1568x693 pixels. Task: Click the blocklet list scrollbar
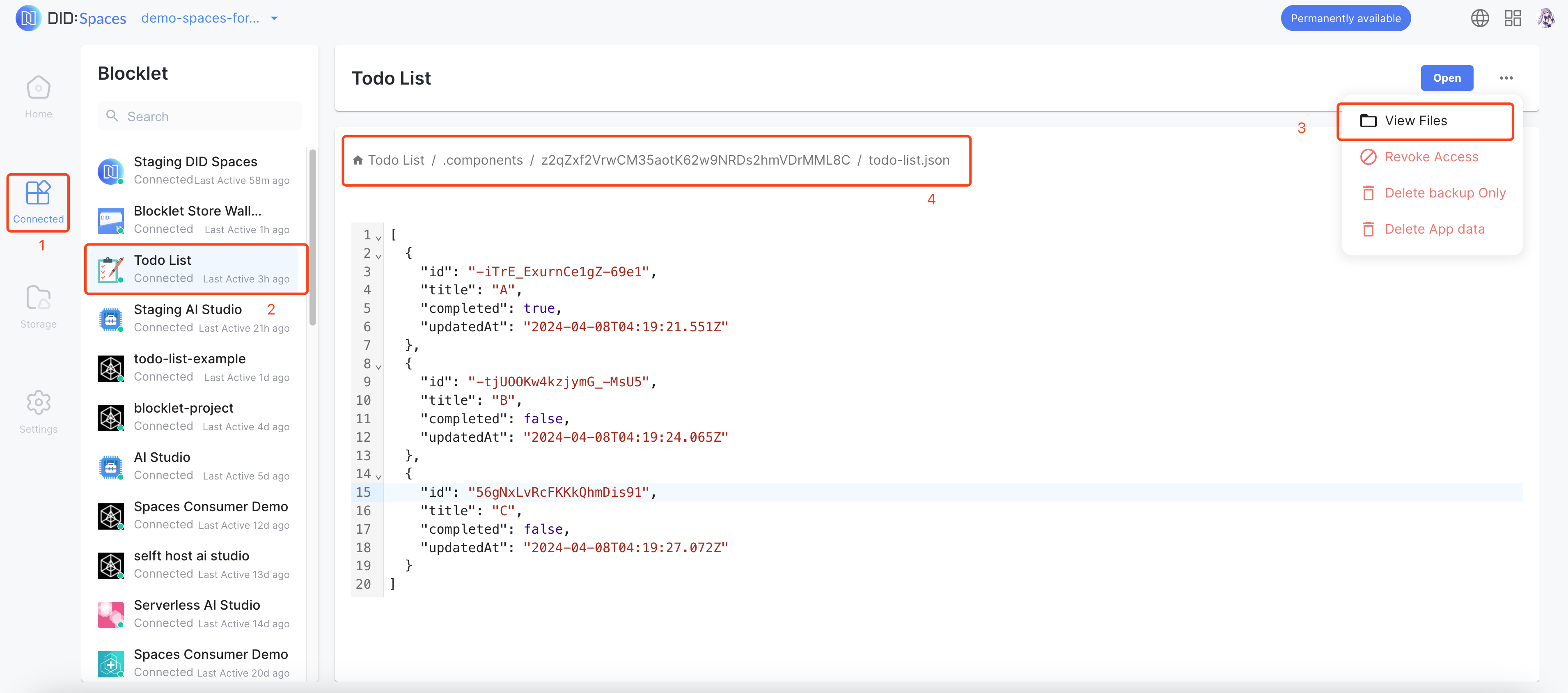pyautogui.click(x=312, y=237)
